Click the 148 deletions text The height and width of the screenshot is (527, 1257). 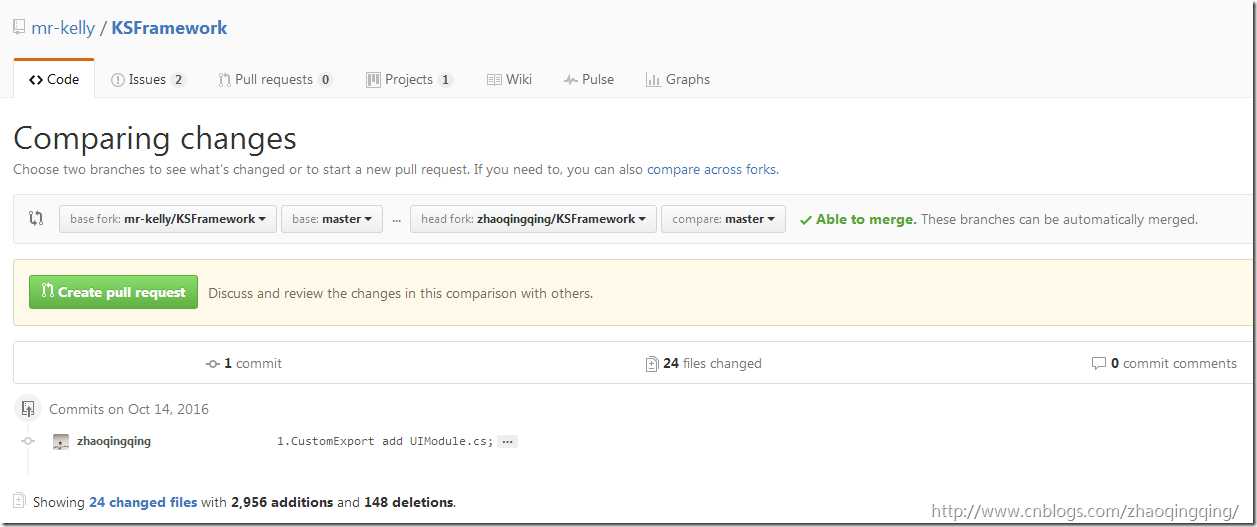coord(409,502)
